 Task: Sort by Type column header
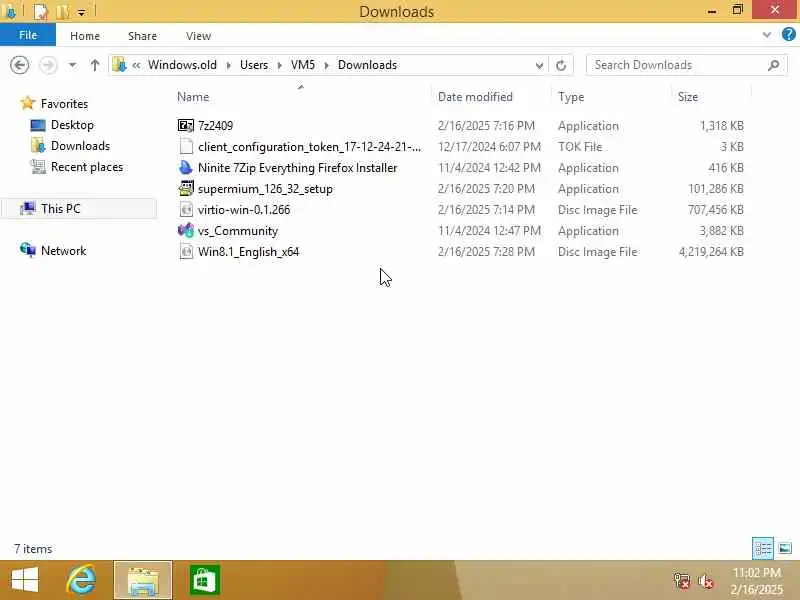(x=571, y=97)
